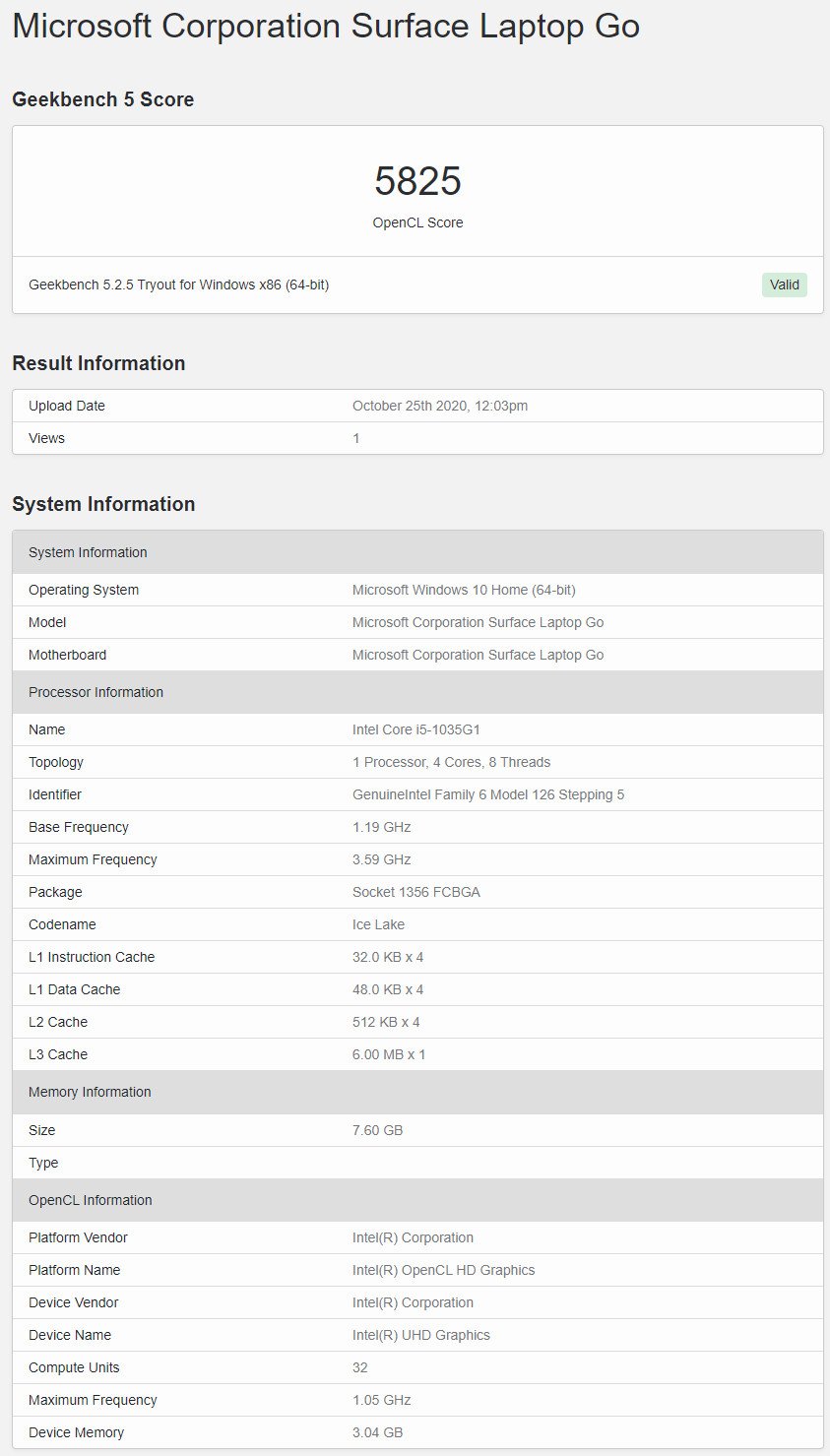
Task: Click the memory Size value 7.60 GB
Action: [378, 1130]
